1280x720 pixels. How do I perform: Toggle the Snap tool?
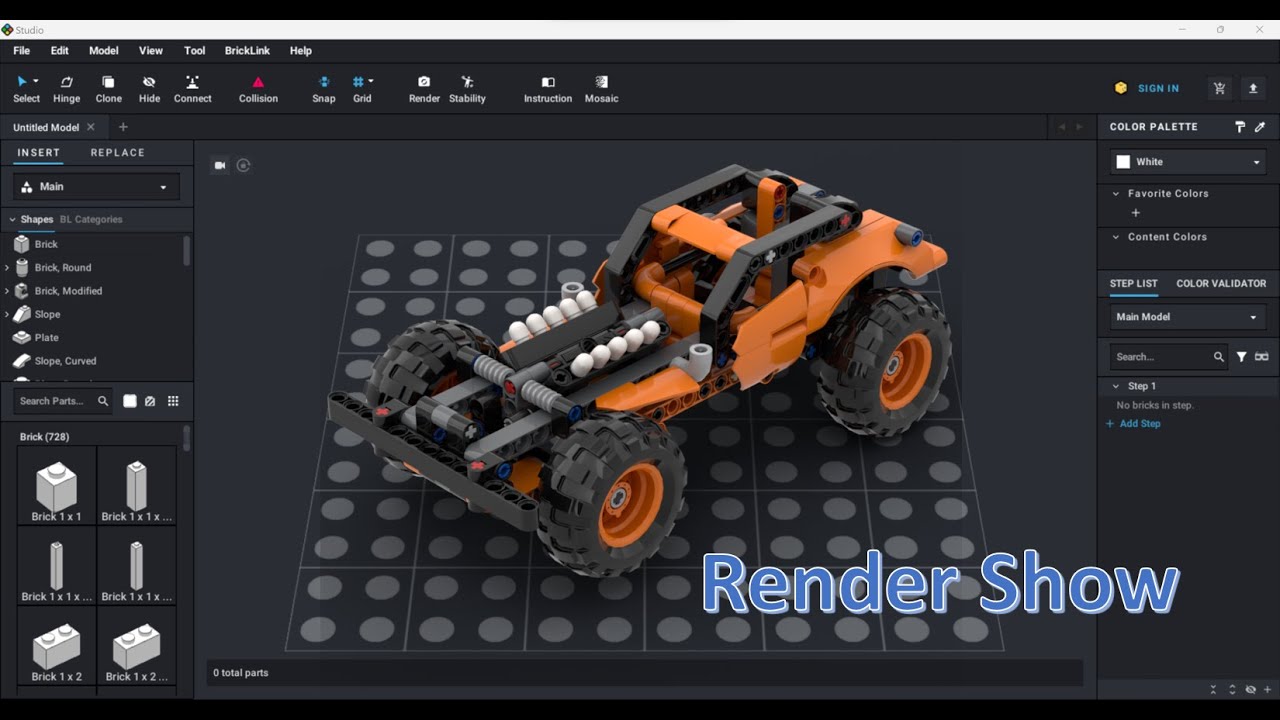point(324,89)
